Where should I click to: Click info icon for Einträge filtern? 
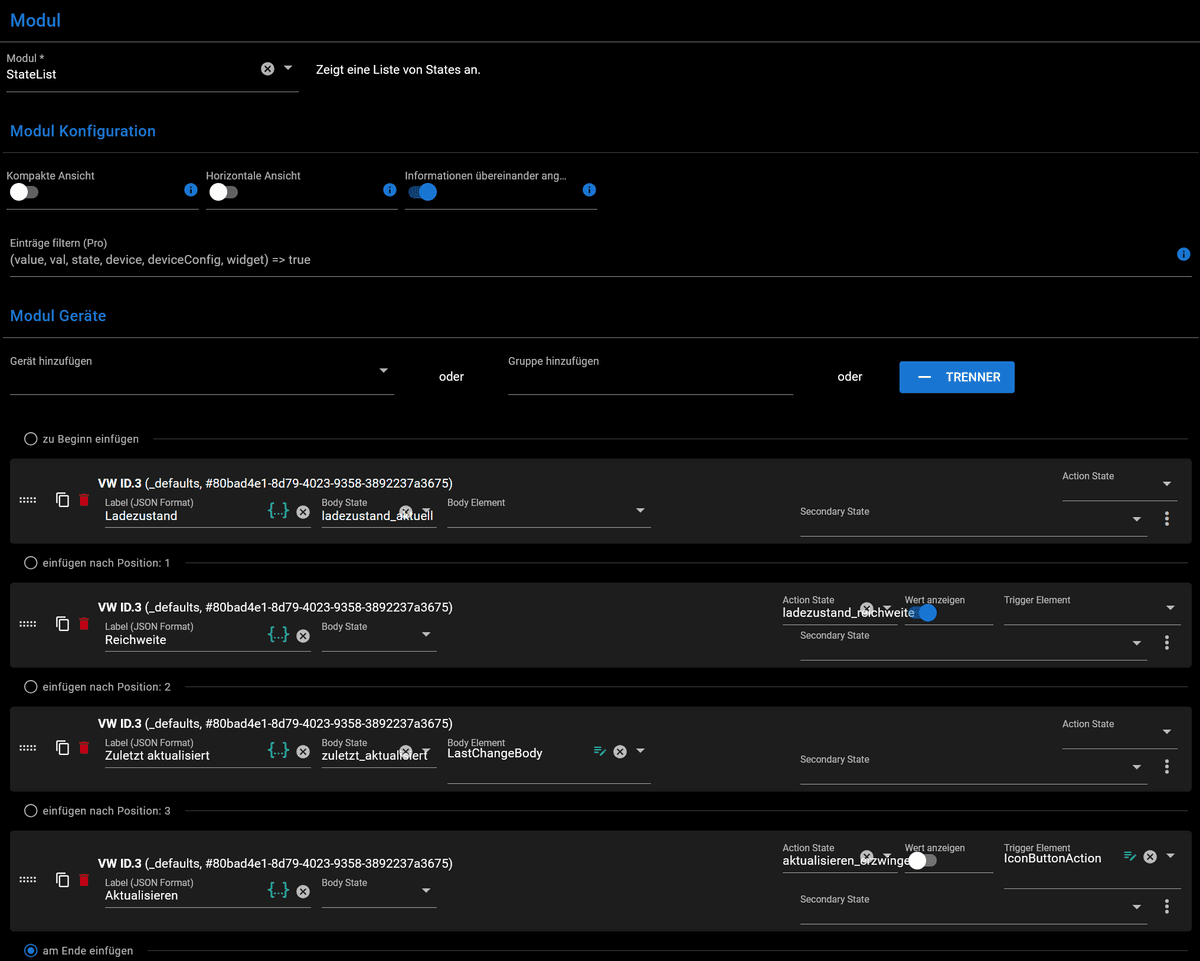[1183, 255]
